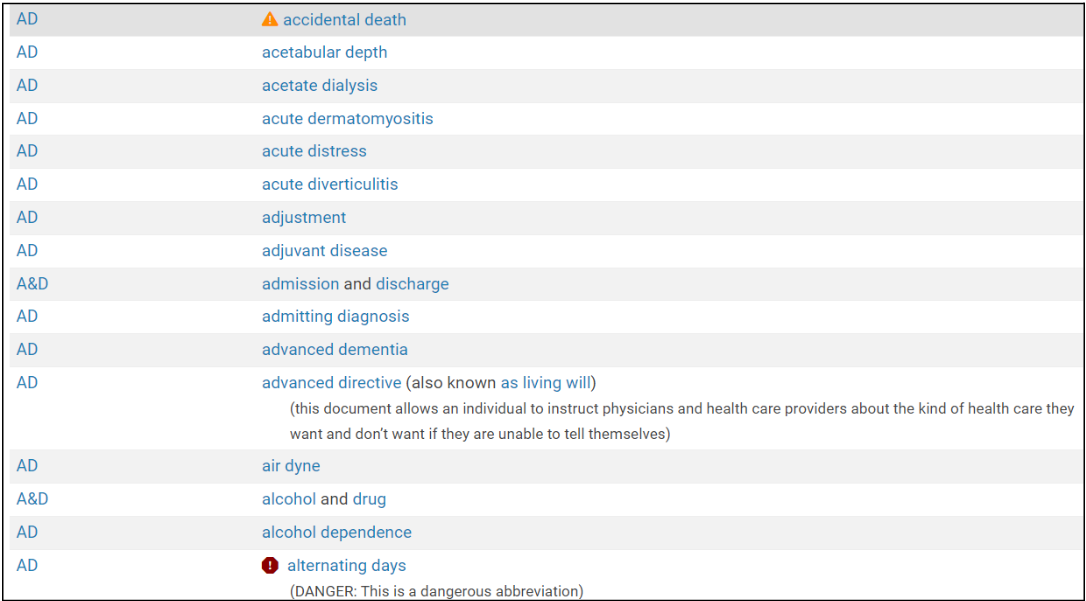Select the acetate dialysis entry
The width and height of the screenshot is (1086, 601).
(319, 86)
